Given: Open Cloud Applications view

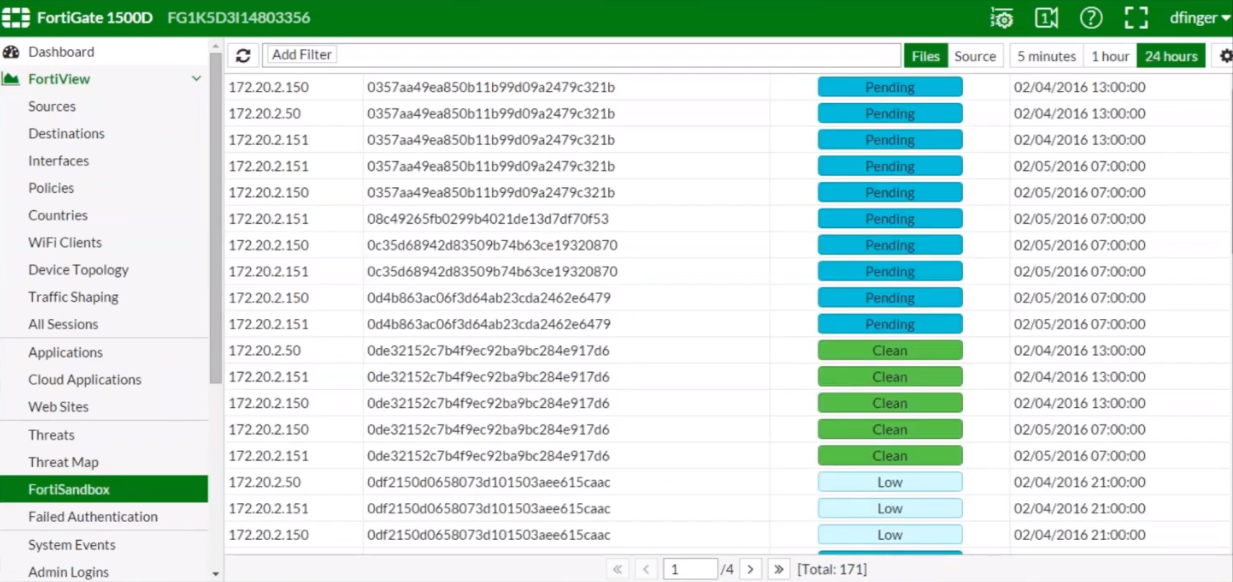Looking at the screenshot, I should tap(85, 379).
